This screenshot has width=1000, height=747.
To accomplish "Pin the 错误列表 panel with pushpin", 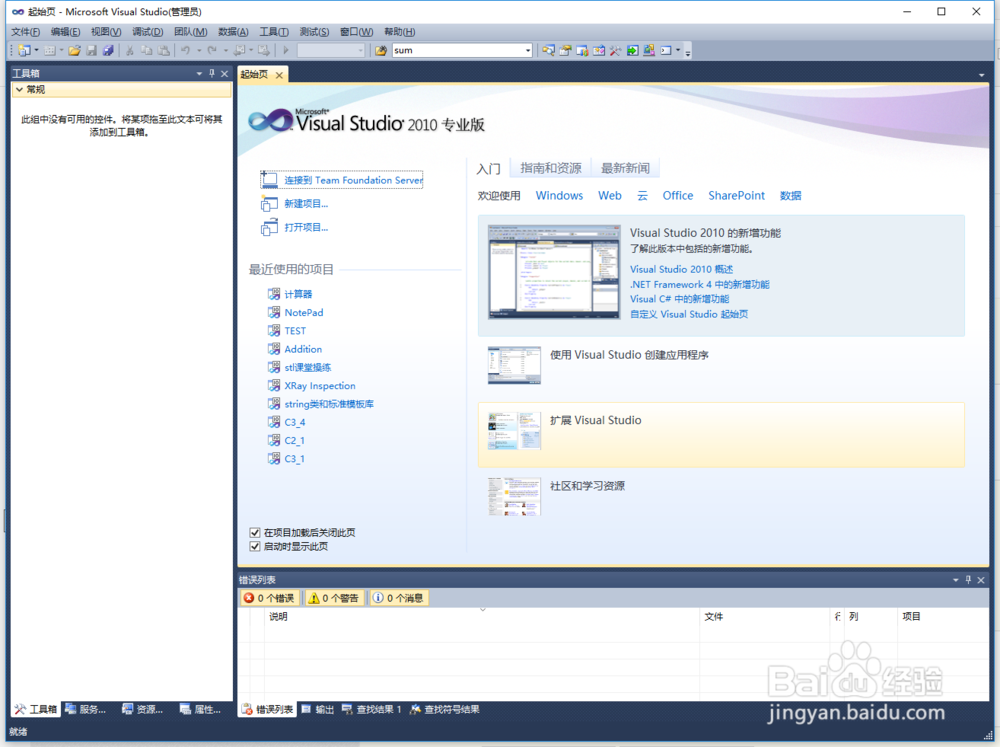I will pos(968,580).
